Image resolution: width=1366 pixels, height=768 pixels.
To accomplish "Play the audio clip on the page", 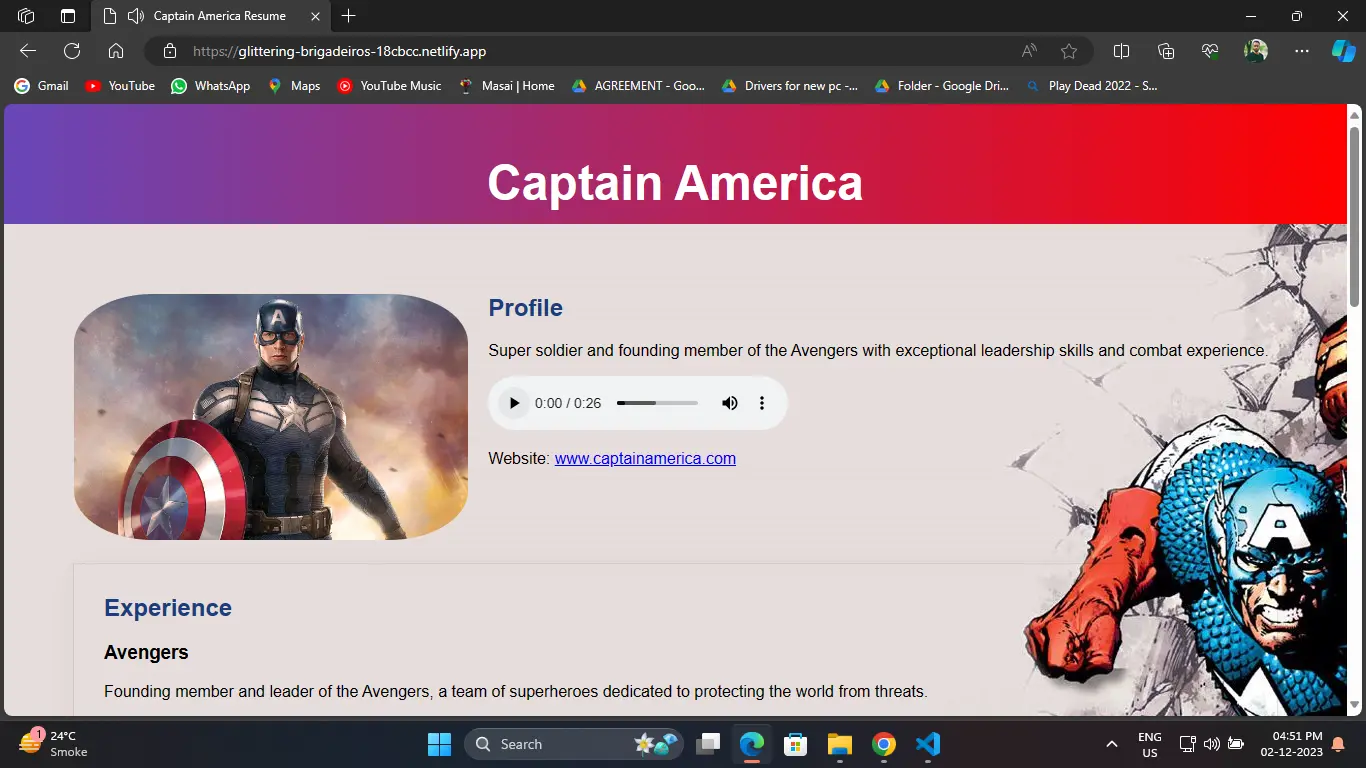I will (x=514, y=403).
